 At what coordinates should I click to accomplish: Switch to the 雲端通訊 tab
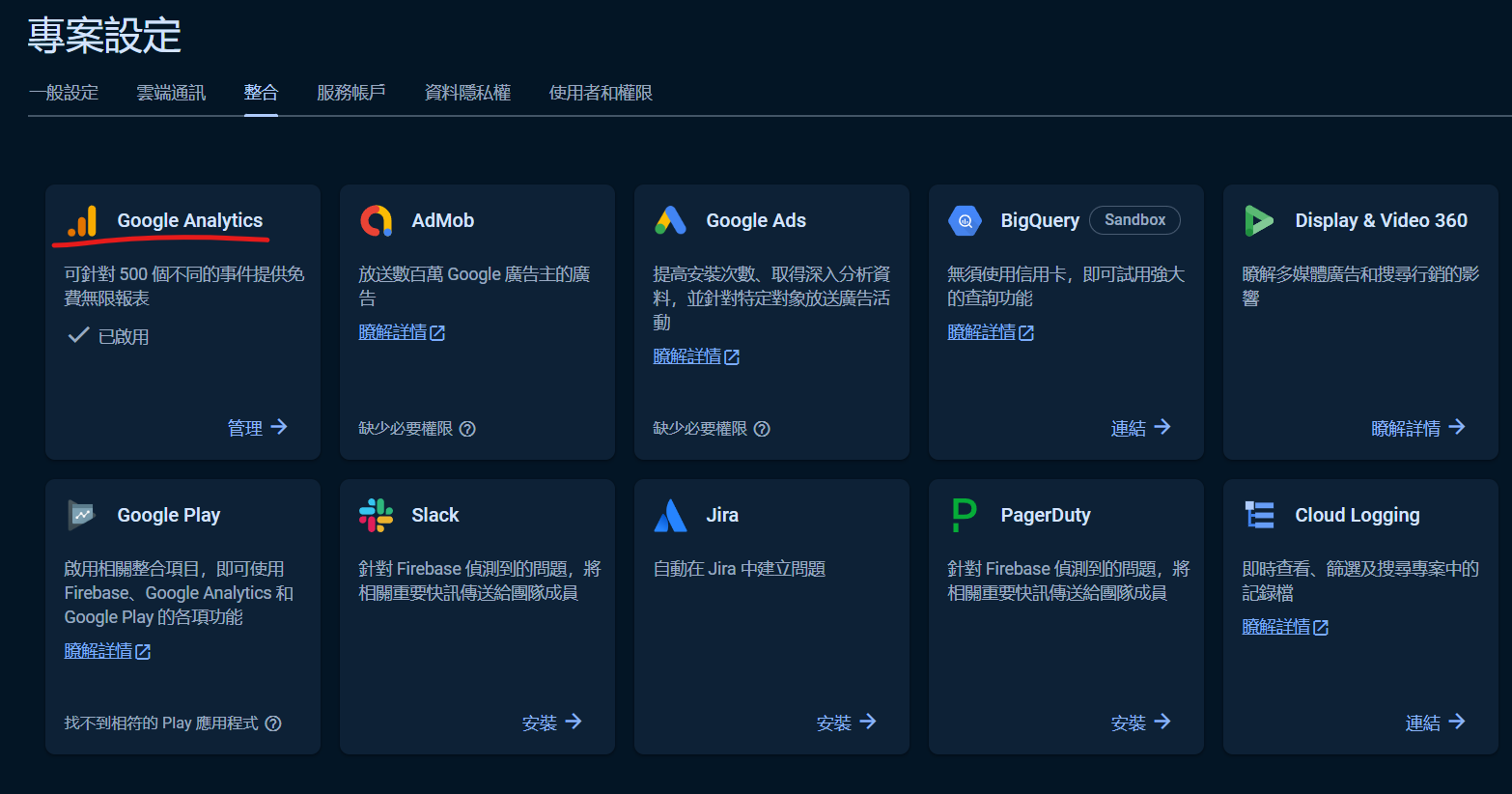tap(171, 93)
